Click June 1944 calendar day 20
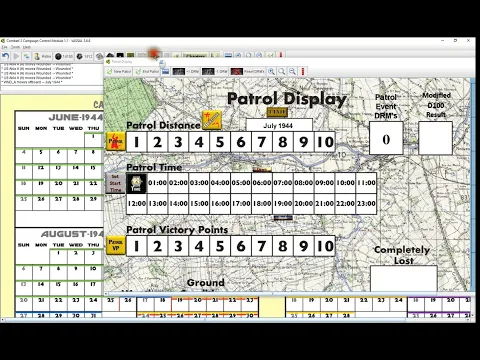Viewport: 480px width, 360px height. [x=58, y=187]
